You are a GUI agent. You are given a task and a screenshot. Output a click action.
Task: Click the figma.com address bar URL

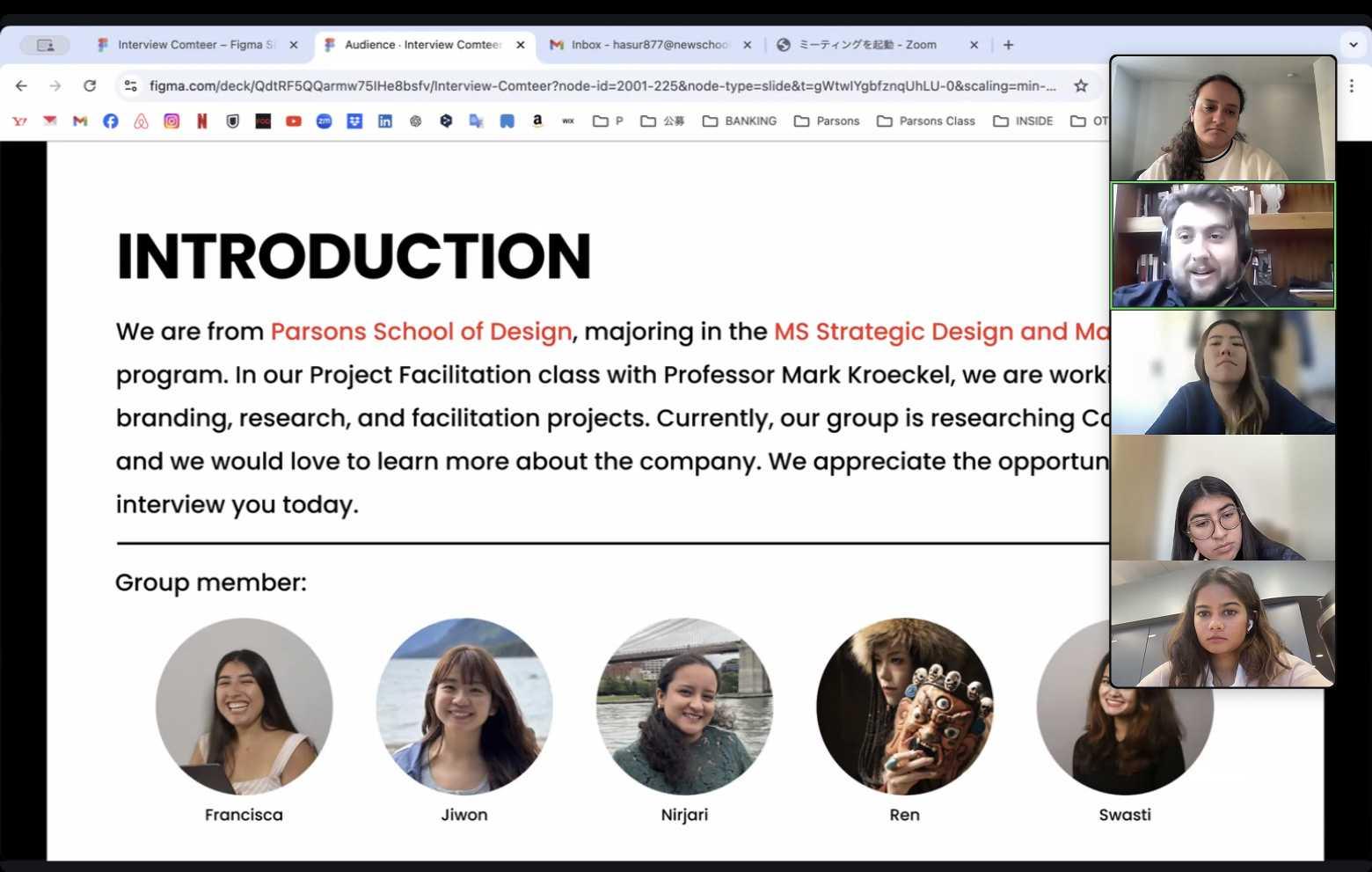[x=602, y=85]
